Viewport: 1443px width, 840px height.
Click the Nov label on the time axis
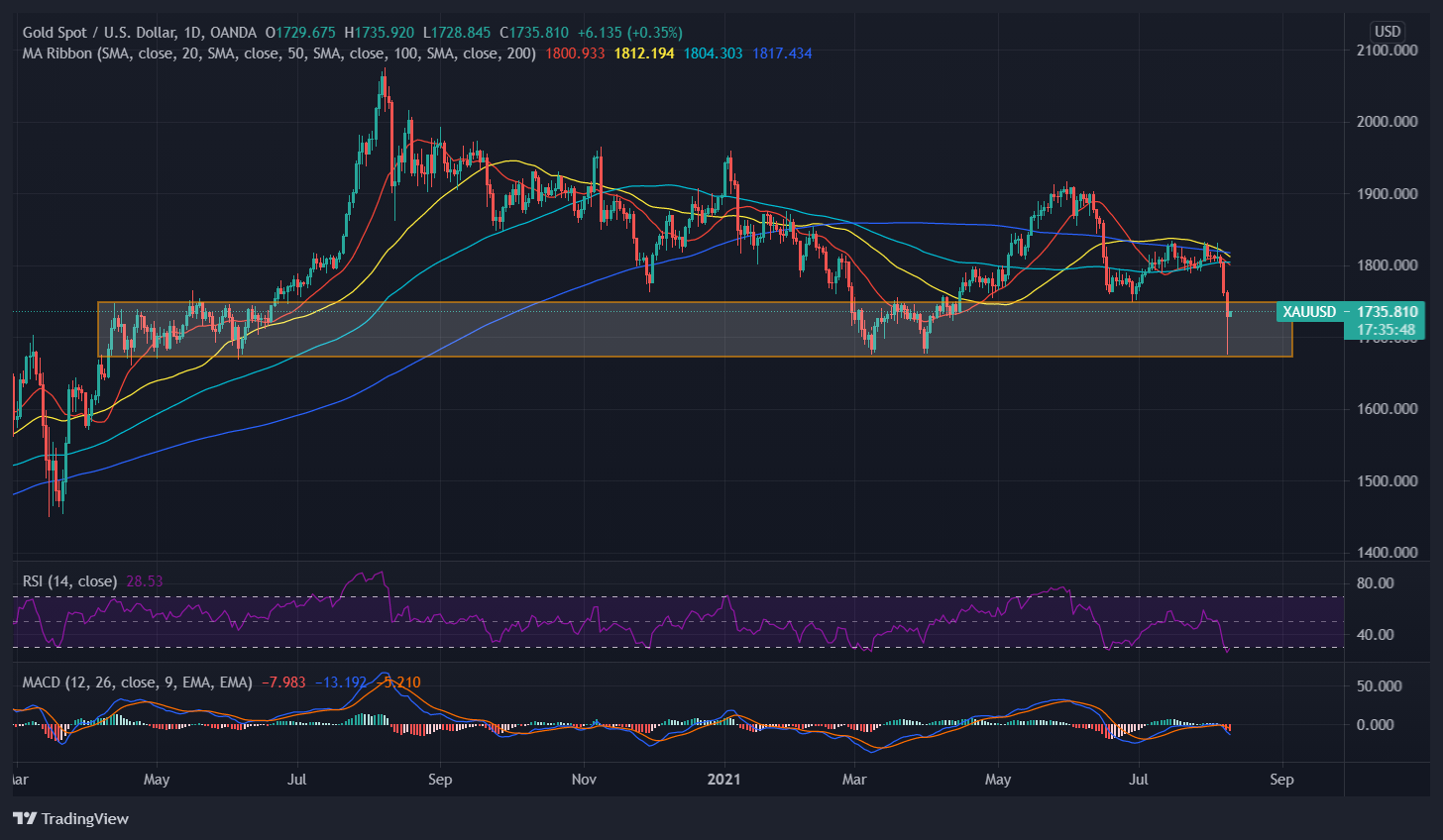click(x=585, y=780)
